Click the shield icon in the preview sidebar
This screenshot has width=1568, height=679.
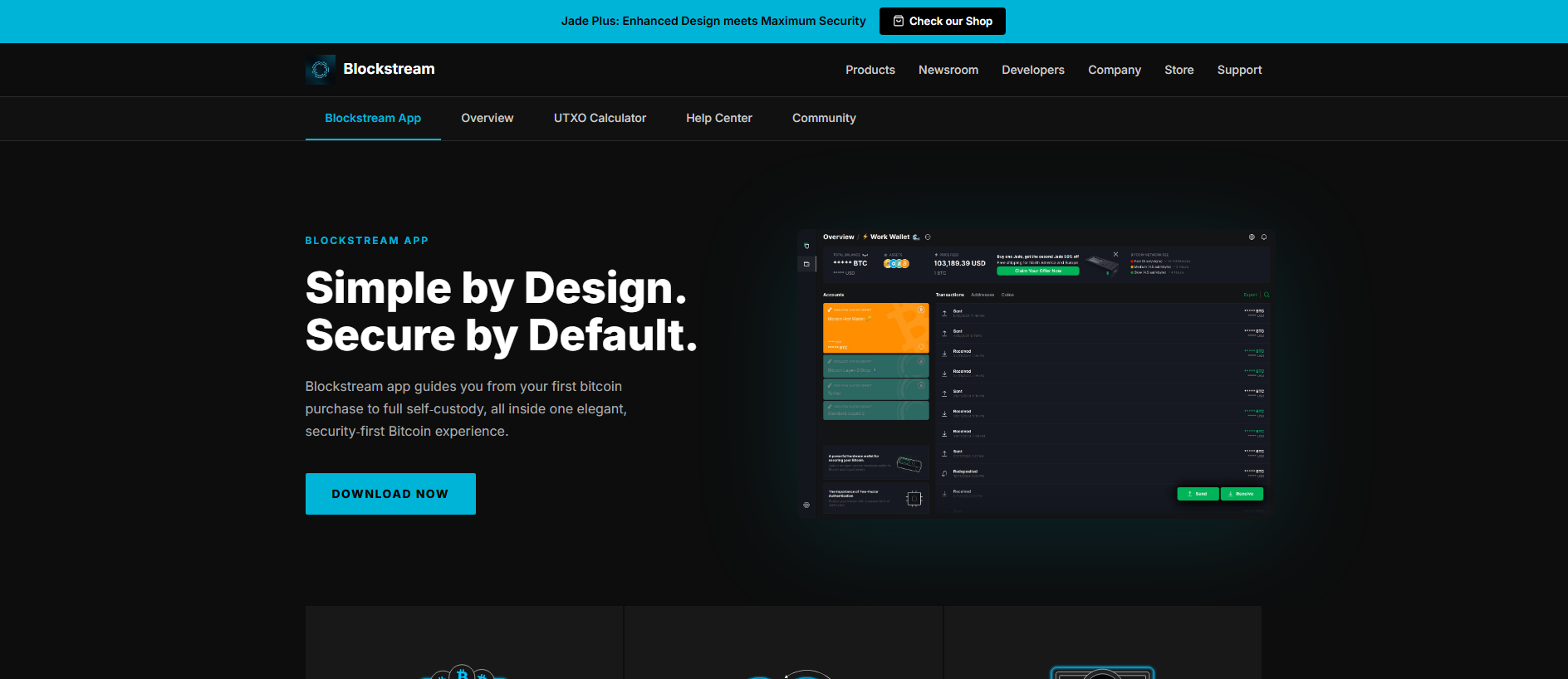[x=806, y=246]
